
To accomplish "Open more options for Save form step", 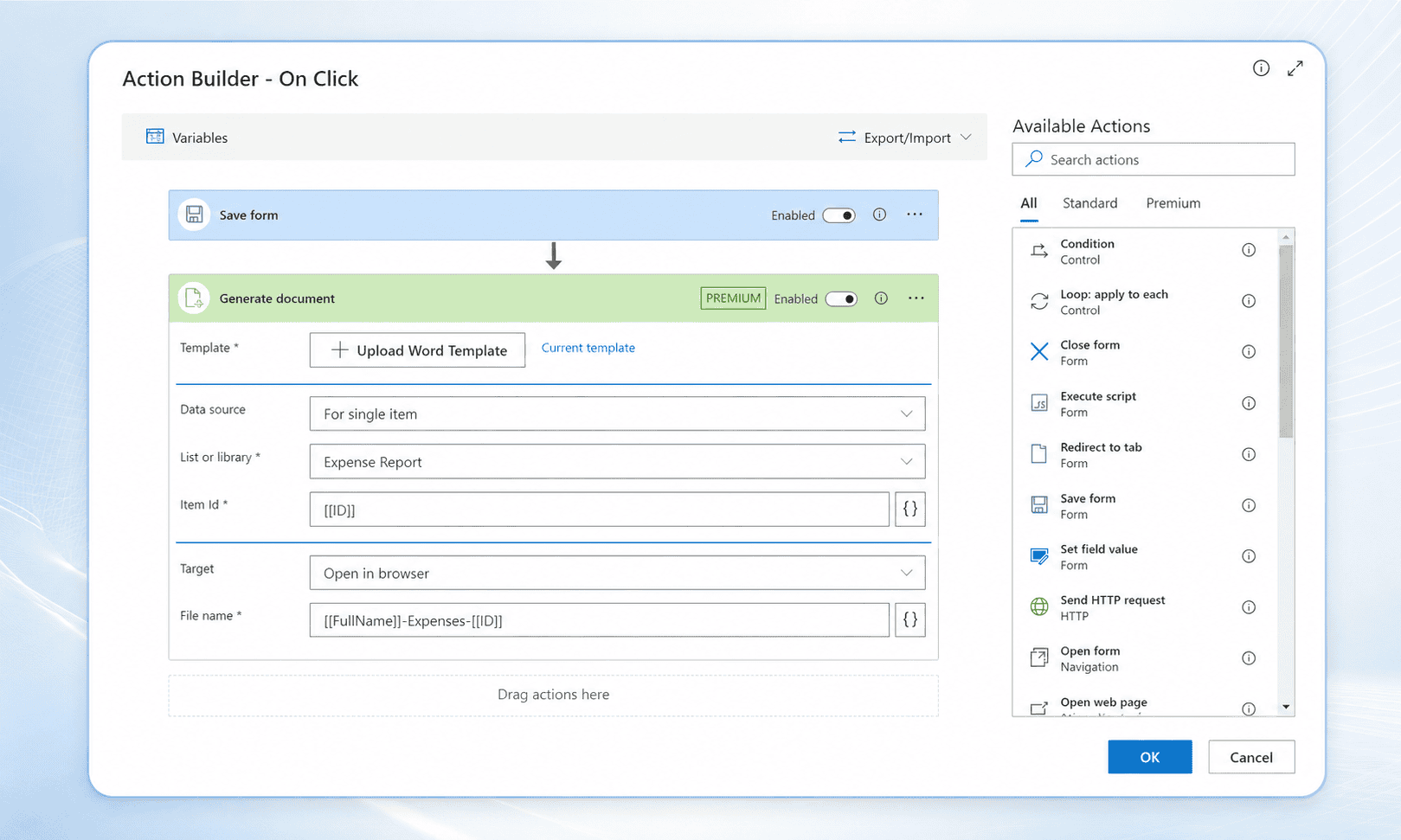I will [915, 215].
